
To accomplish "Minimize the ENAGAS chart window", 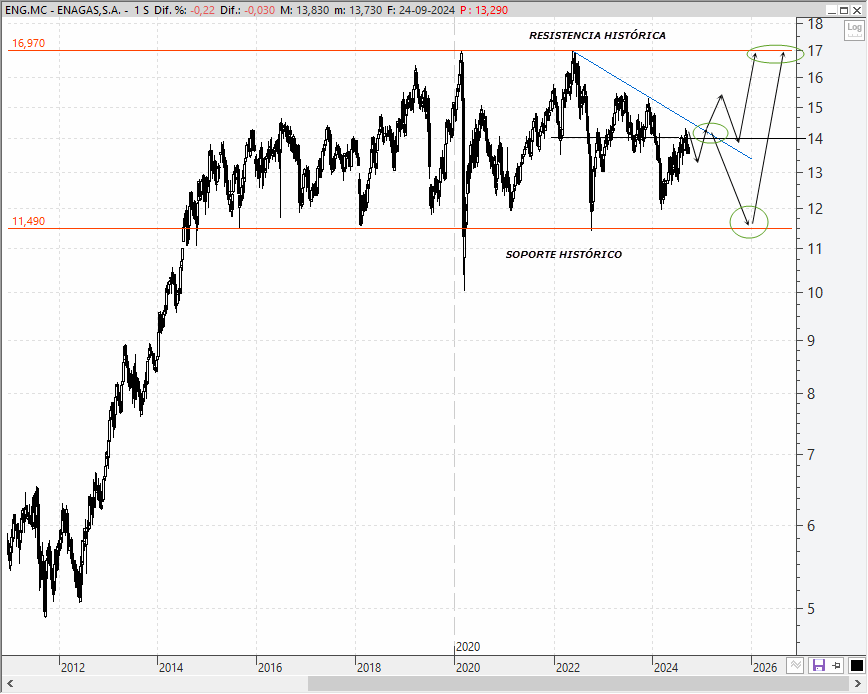I will pos(833,10).
